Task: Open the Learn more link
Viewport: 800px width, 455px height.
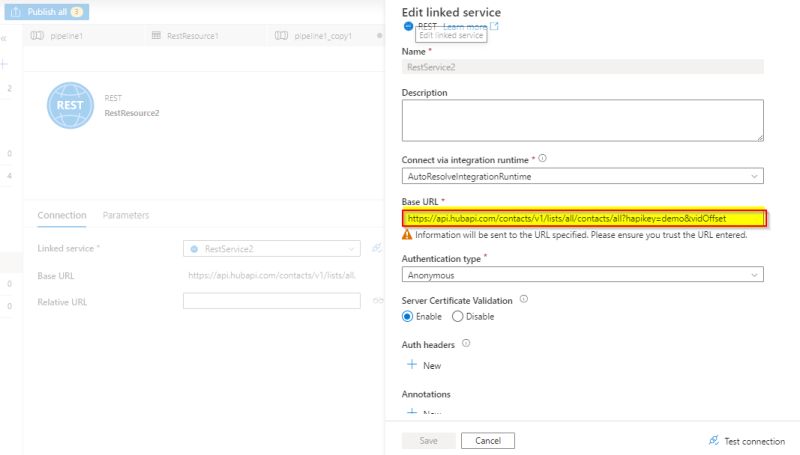Action: pos(465,27)
